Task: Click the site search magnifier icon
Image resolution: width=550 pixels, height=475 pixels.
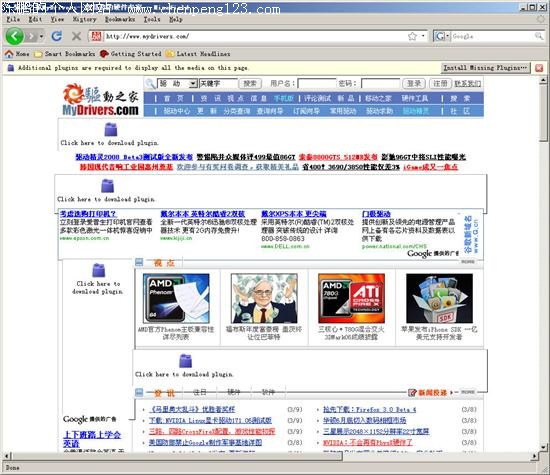Action: pyautogui.click(x=150, y=83)
